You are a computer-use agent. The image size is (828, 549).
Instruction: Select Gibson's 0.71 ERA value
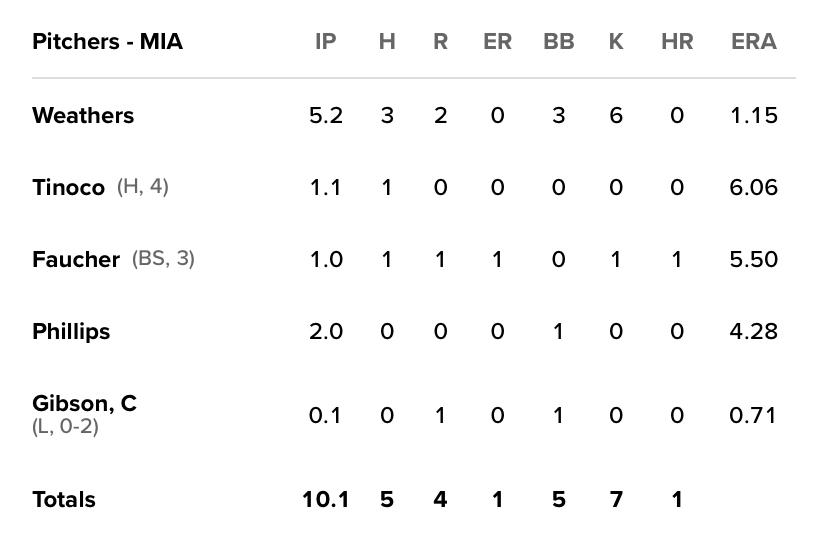tap(753, 415)
